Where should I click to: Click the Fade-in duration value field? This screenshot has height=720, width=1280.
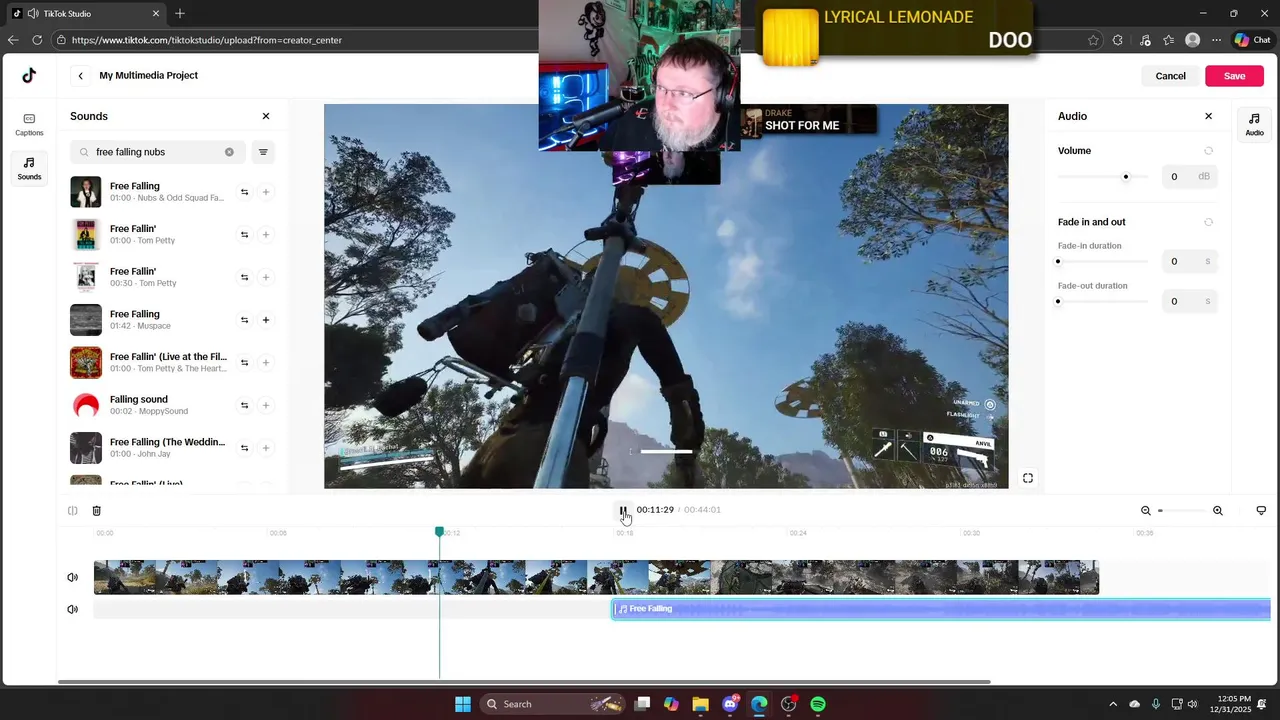1189,261
